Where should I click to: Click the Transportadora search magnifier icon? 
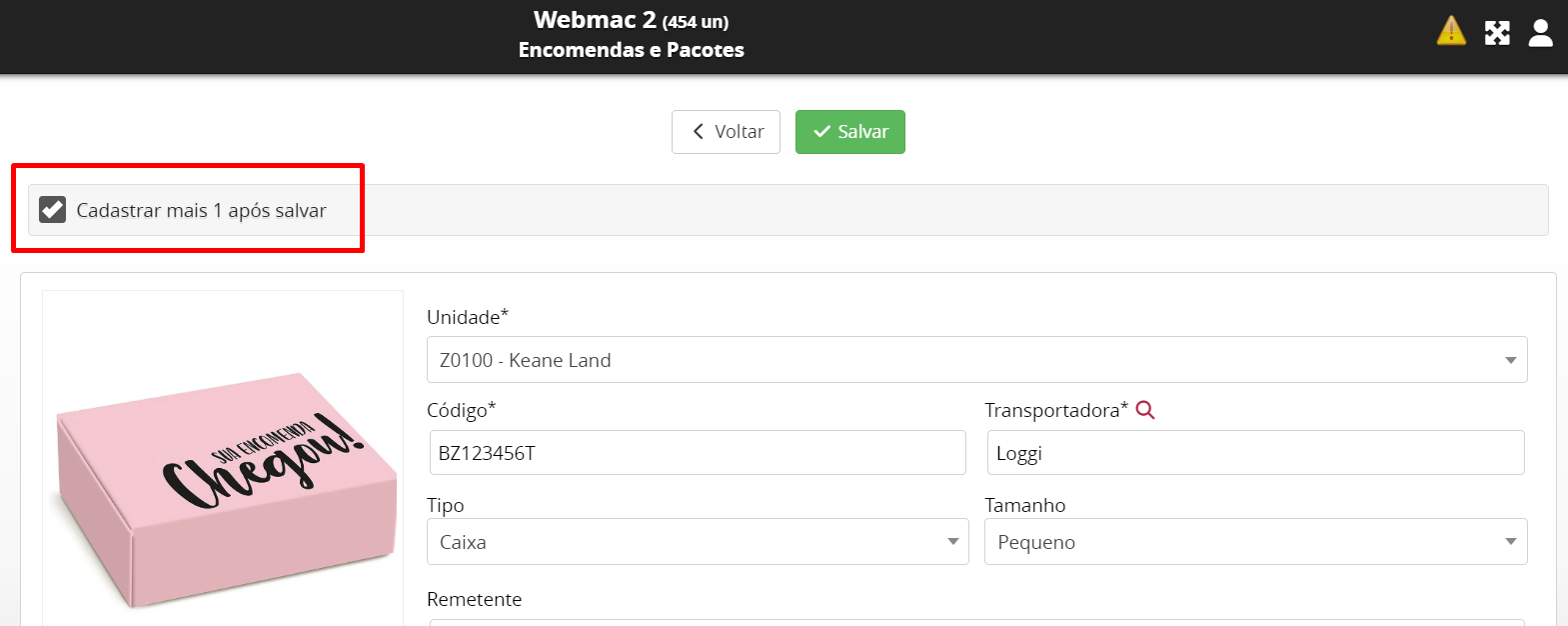point(1145,410)
